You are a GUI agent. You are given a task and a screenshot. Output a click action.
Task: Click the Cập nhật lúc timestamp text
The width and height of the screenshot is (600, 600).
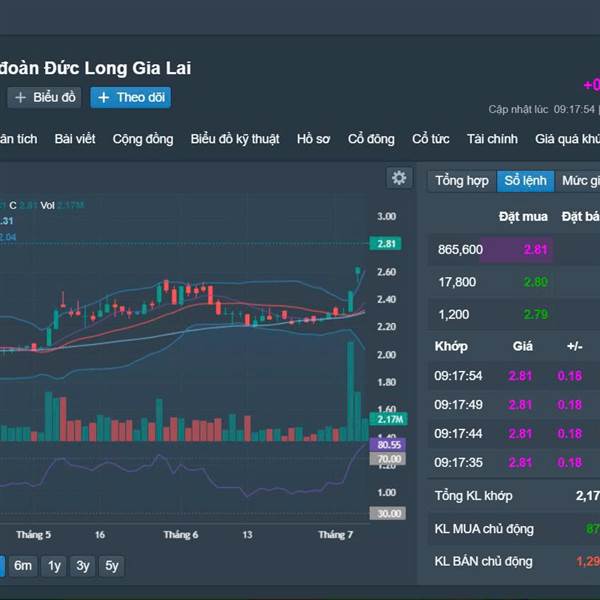coord(541,110)
